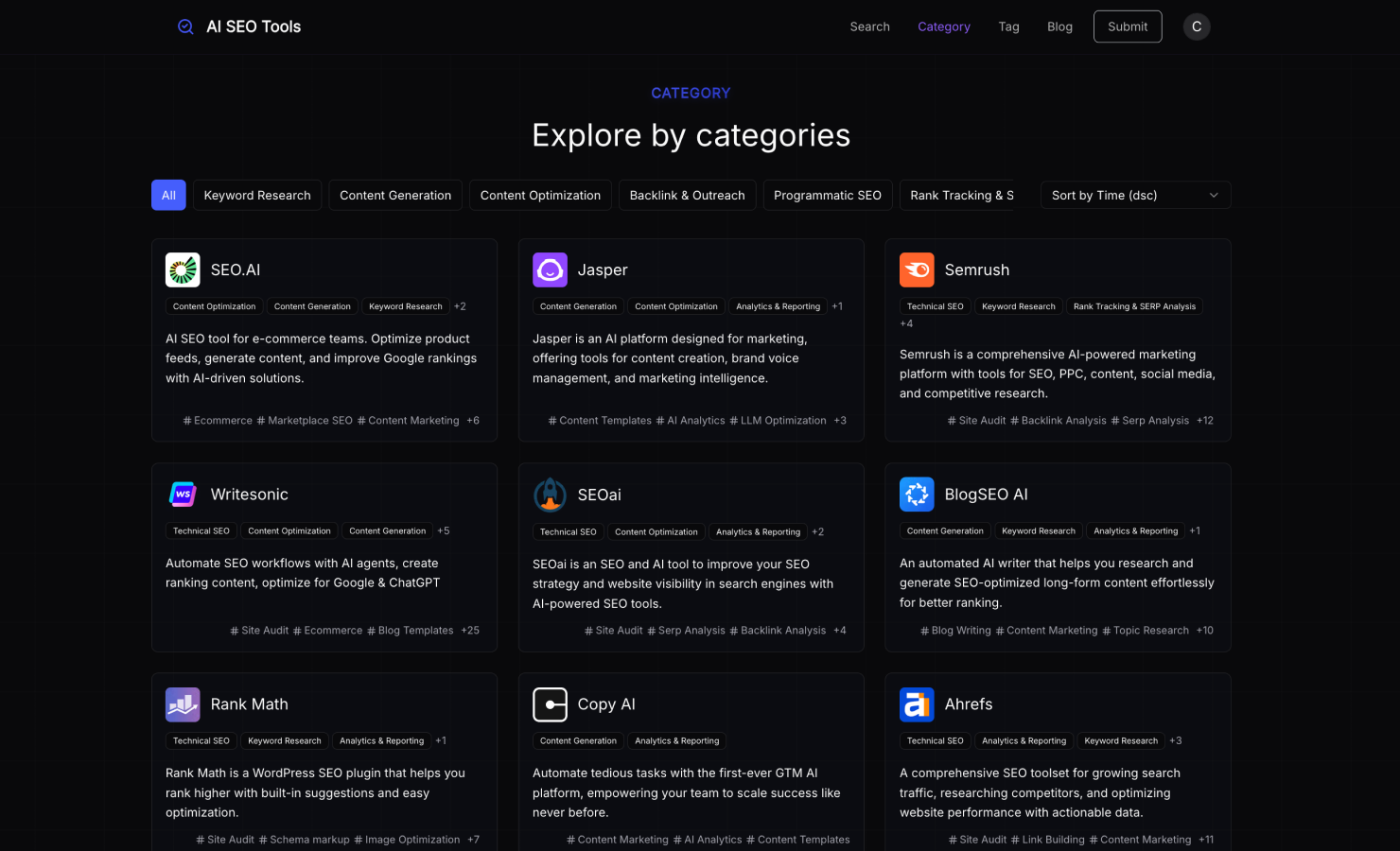Viewport: 1400px width, 851px height.
Task: Open the user avatar C menu
Action: (x=1197, y=26)
